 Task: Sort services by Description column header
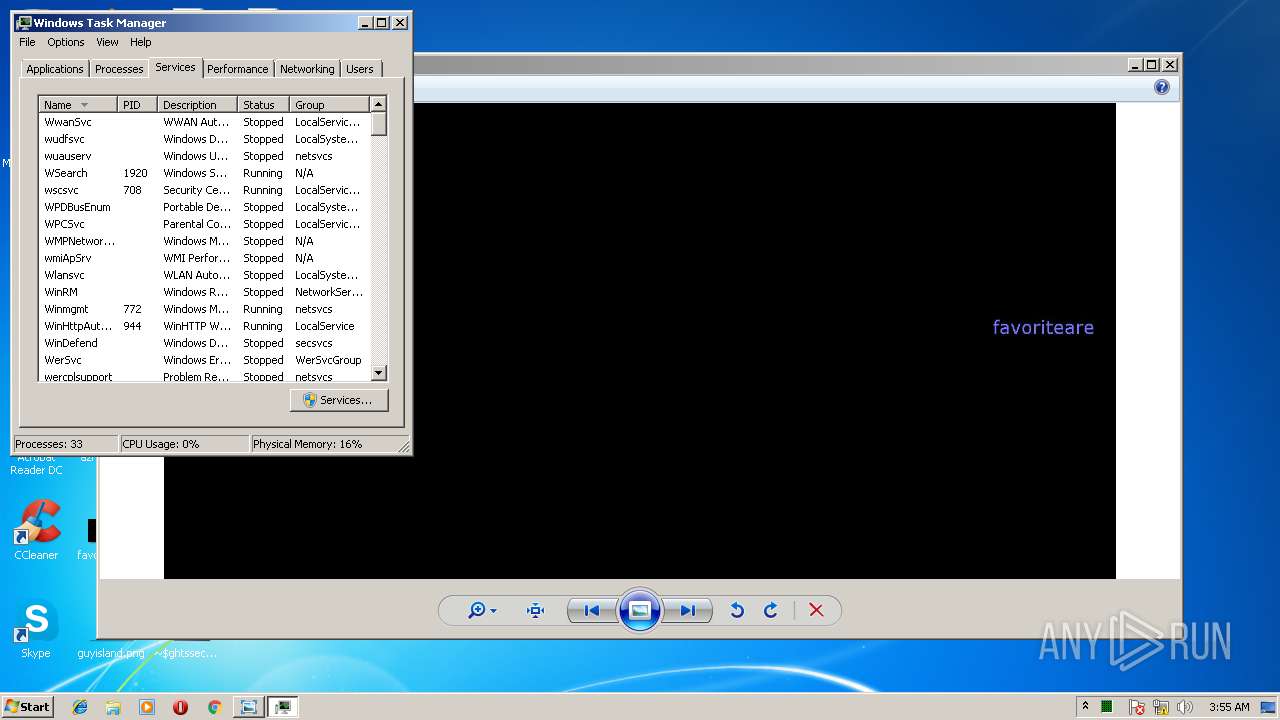point(198,105)
